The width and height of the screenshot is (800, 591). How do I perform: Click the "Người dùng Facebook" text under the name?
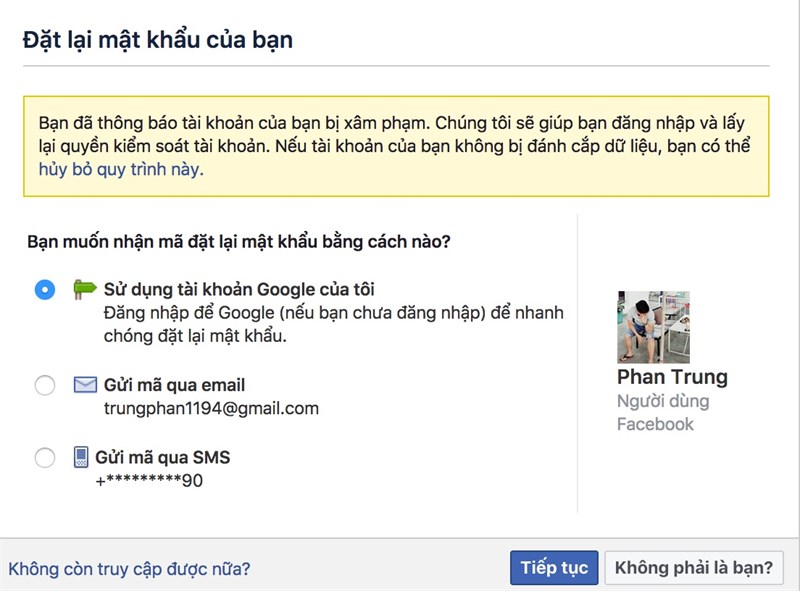point(662,413)
